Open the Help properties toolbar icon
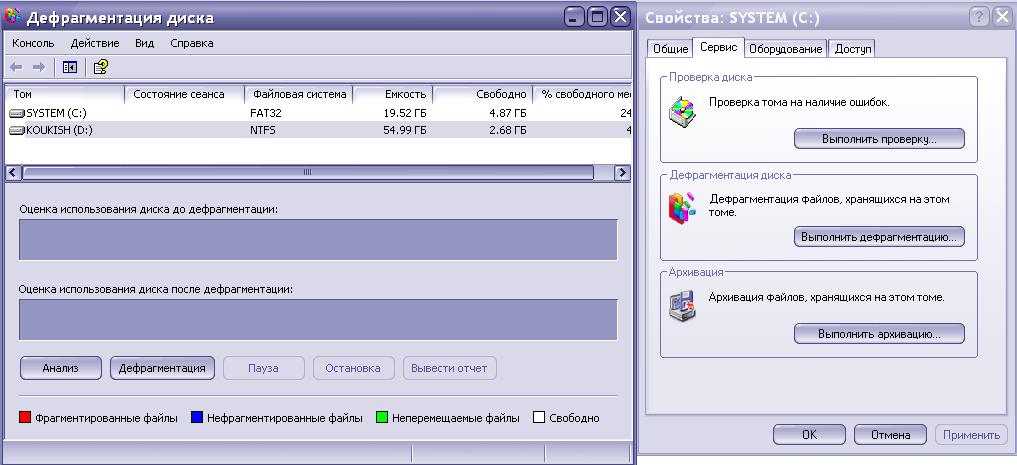This screenshot has width=1017, height=465. point(101,67)
